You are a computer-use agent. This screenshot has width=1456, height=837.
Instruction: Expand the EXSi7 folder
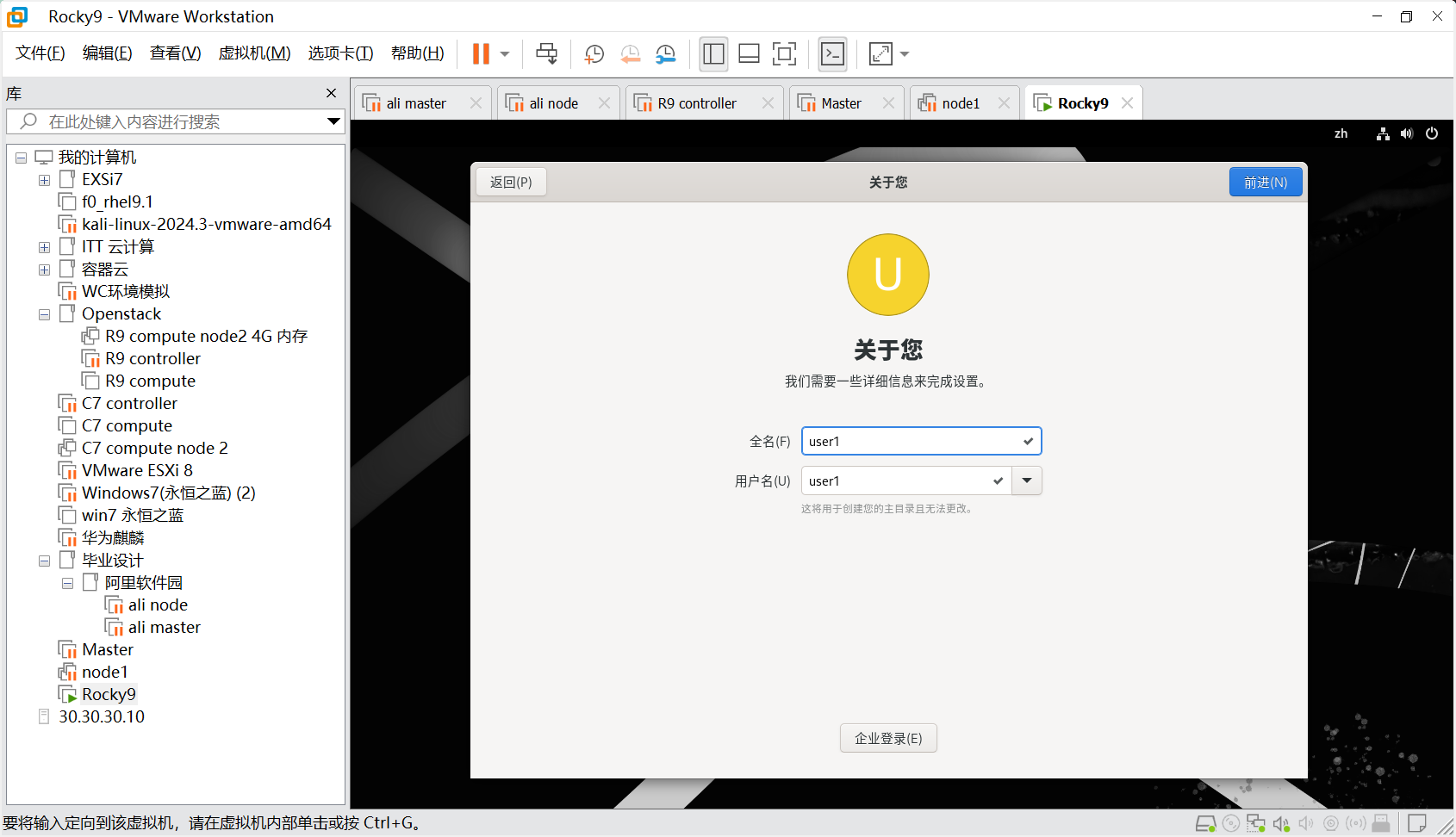pos(44,180)
